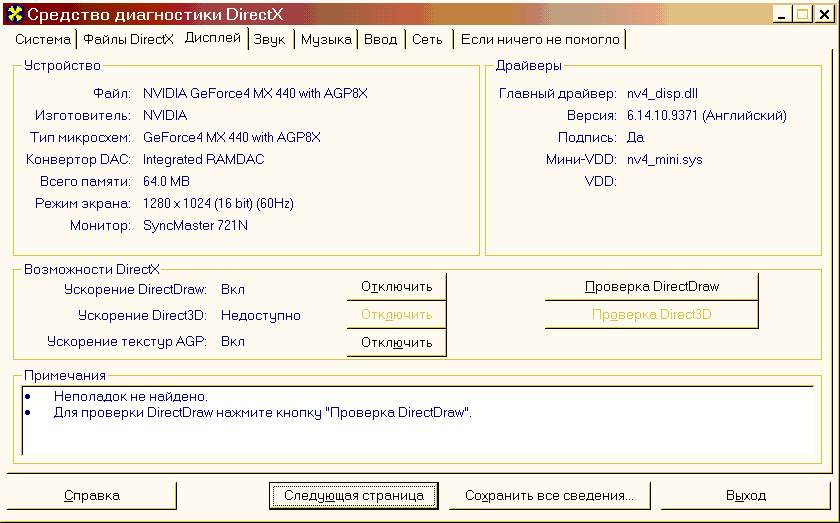
Task: Open the Сеть tab
Action: point(427,39)
